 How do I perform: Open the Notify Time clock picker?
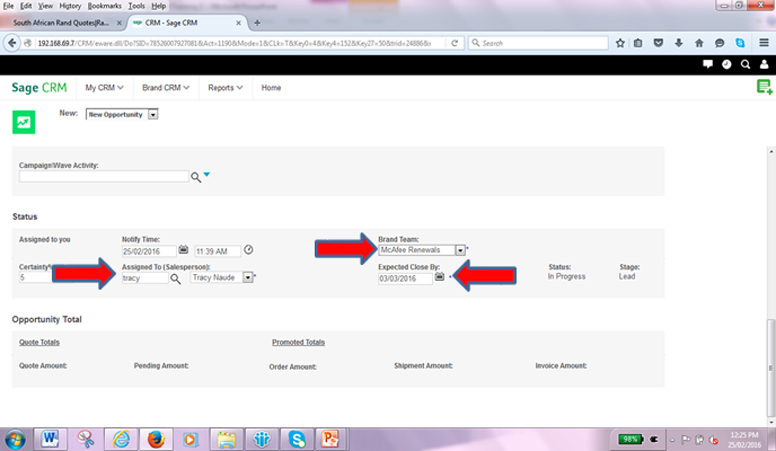248,250
